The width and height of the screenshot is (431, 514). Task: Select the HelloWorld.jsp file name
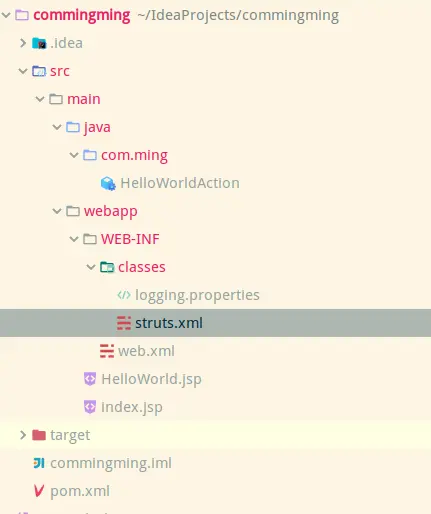tap(151, 380)
